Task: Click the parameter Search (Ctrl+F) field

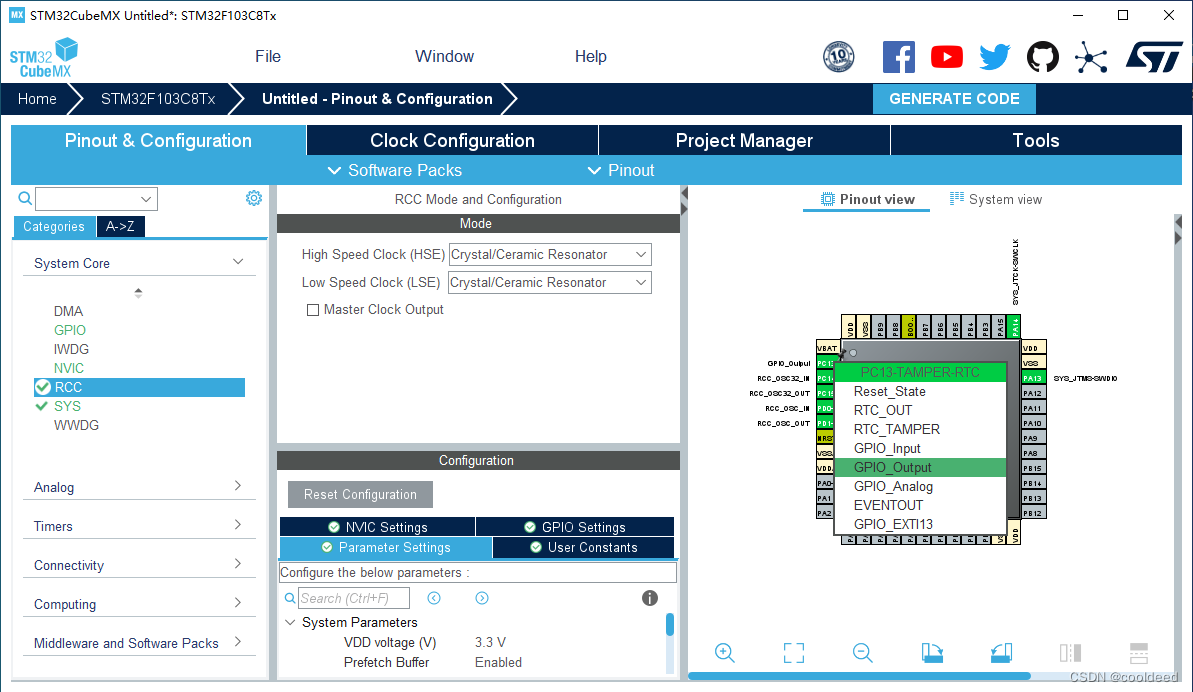Action: pos(354,598)
